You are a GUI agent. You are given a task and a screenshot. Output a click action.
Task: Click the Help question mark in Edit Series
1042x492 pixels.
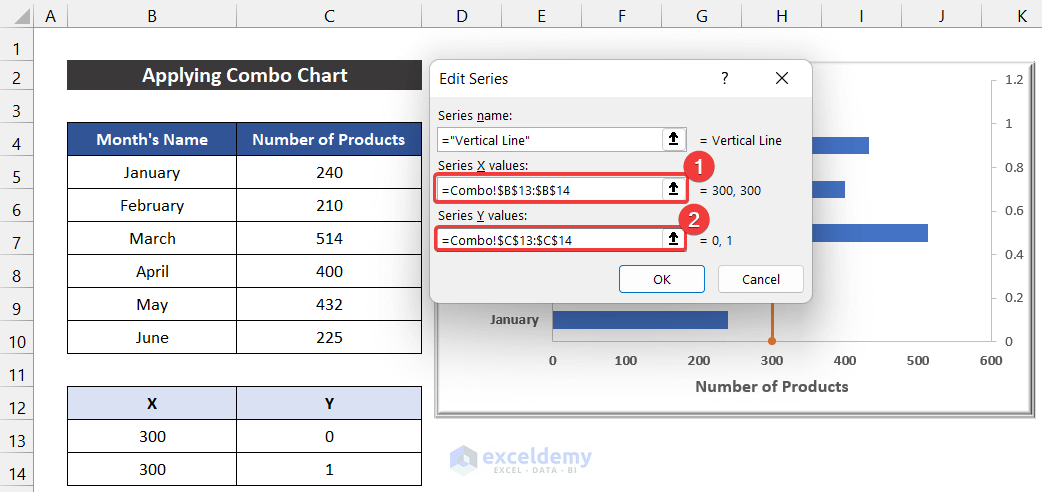click(725, 78)
